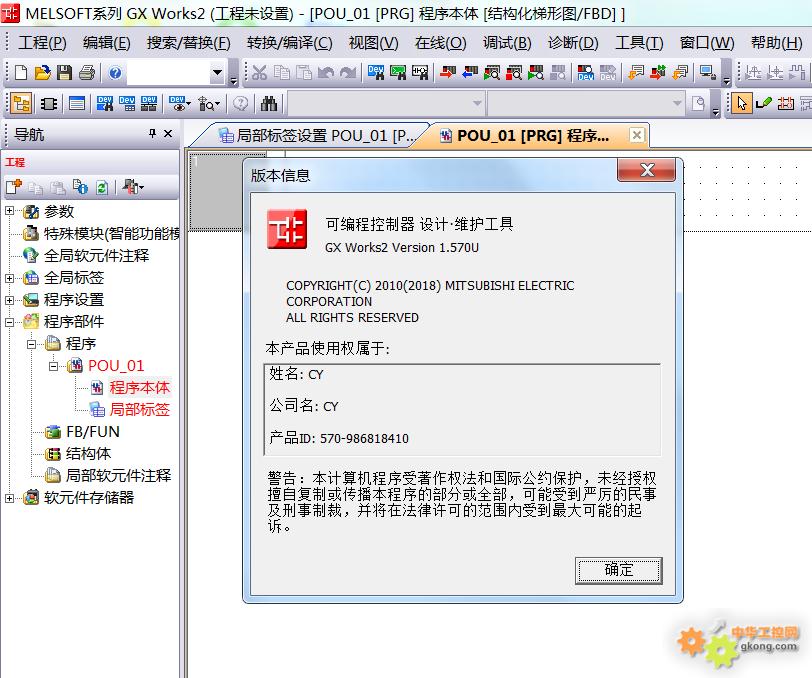Open the 诊断(D) menu
Viewport: 812px width, 678px height.
573,42
